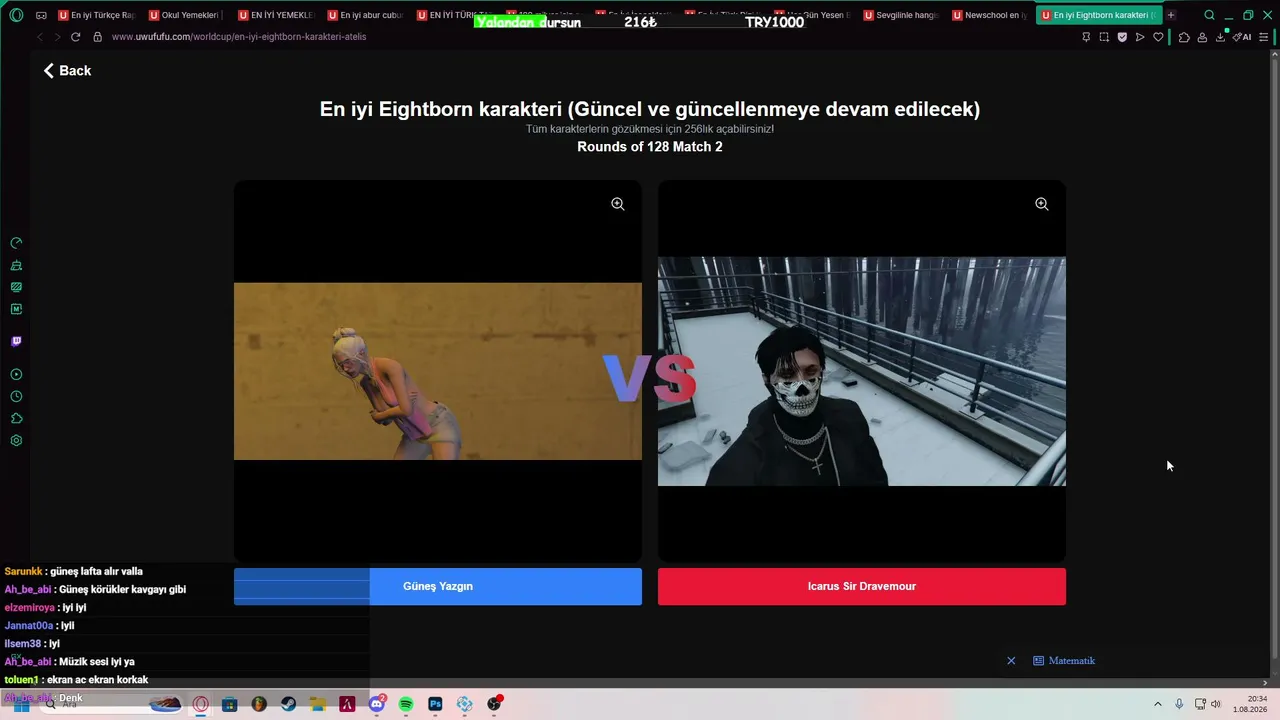The width and height of the screenshot is (1280, 720).
Task: Show hidden system tray icons
Action: tap(1158, 704)
